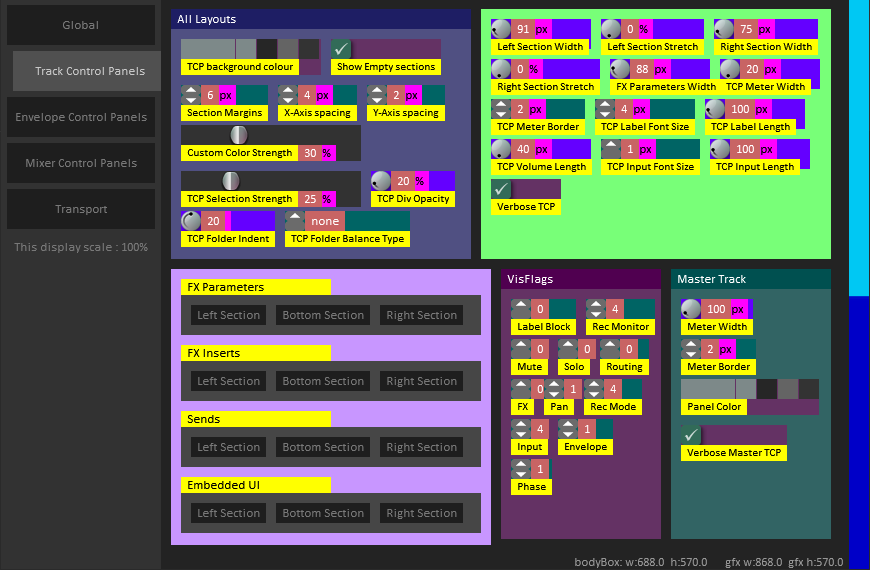
Task: Click the TCP Folder Indent knob
Action: tap(191, 221)
